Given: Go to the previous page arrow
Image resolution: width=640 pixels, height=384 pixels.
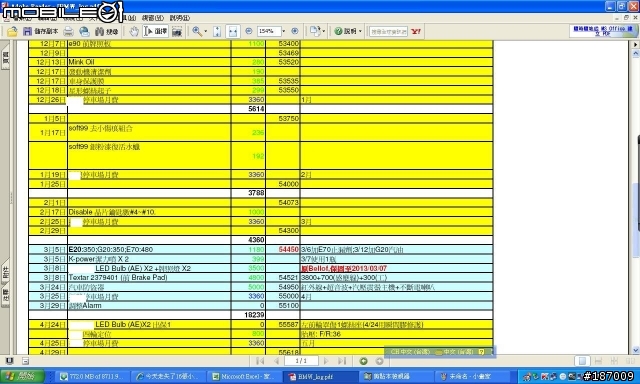Looking at the screenshot, I should (x=276, y=361).
